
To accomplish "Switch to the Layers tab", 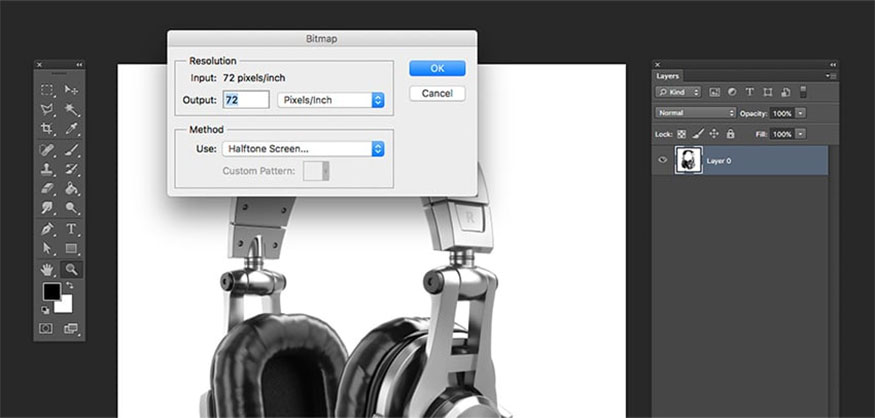I will [x=668, y=76].
